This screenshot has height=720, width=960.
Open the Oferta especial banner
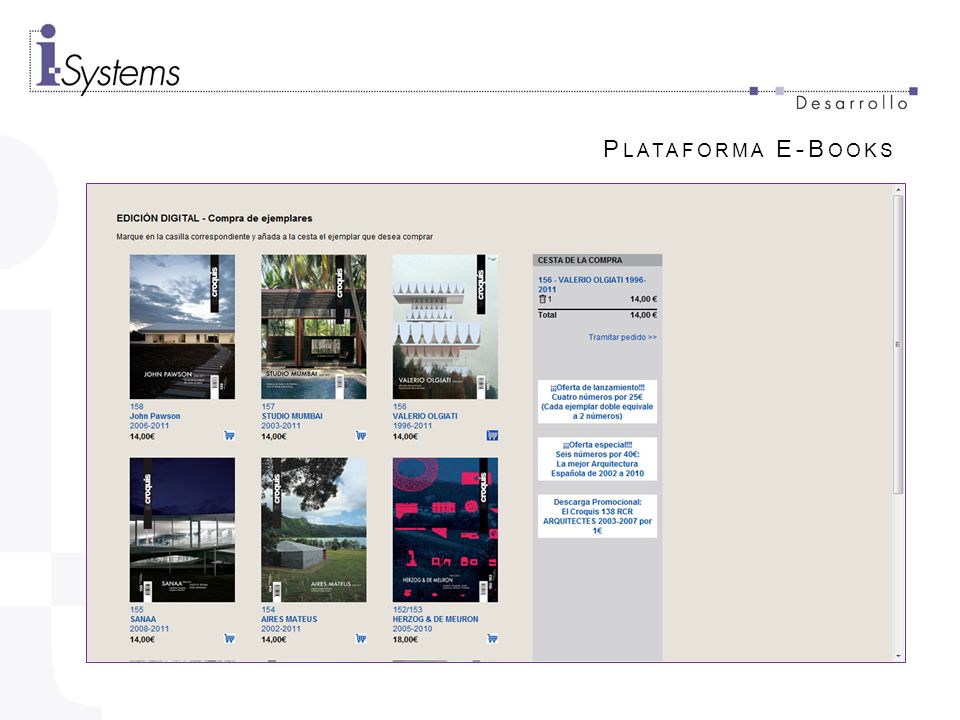[x=597, y=459]
